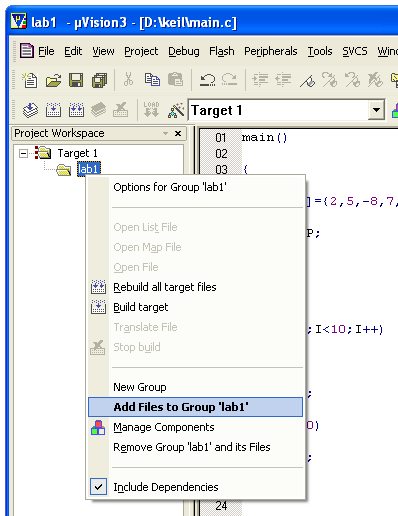Click the Unindent selected text icon
398x516 pixels.
click(x=283, y=80)
